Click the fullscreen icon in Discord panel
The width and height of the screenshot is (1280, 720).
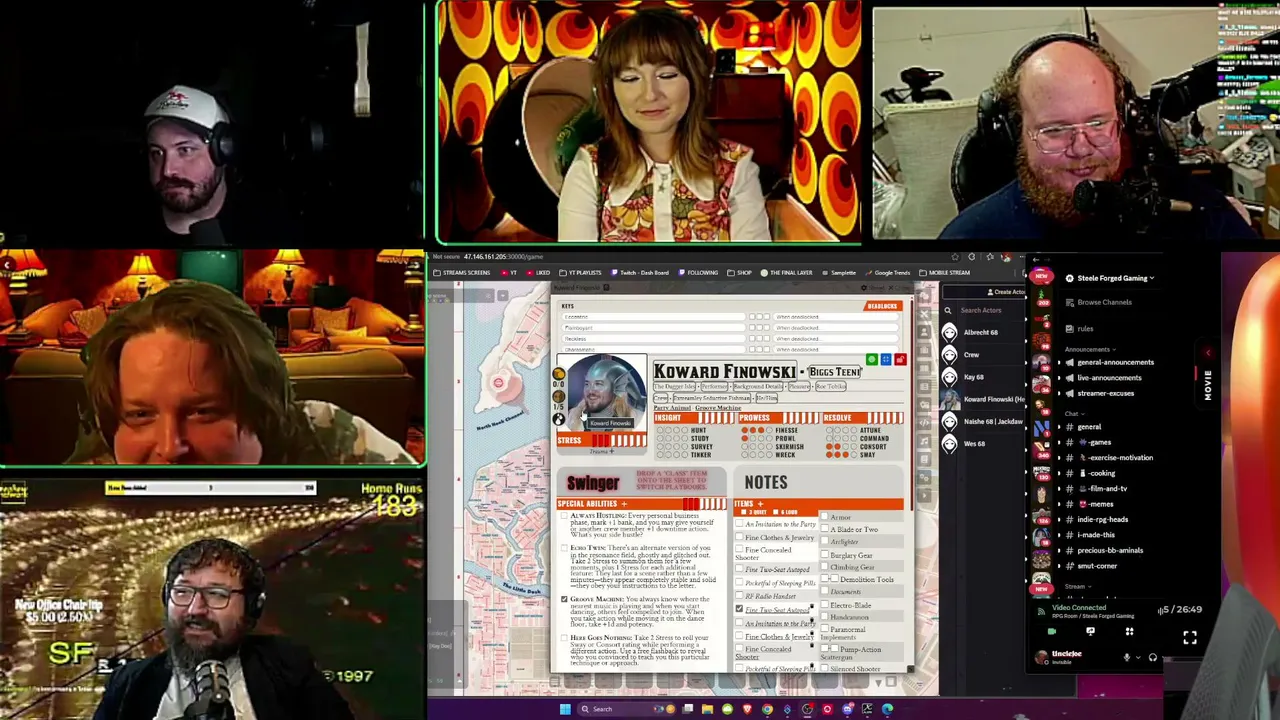pyautogui.click(x=1190, y=637)
